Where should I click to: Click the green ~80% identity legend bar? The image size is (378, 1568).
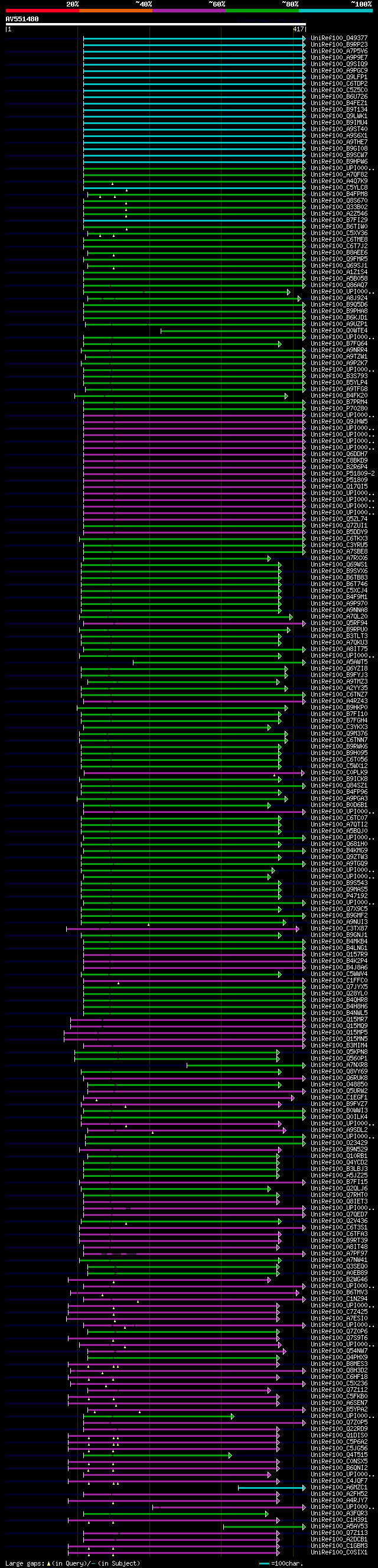tap(262, 11)
